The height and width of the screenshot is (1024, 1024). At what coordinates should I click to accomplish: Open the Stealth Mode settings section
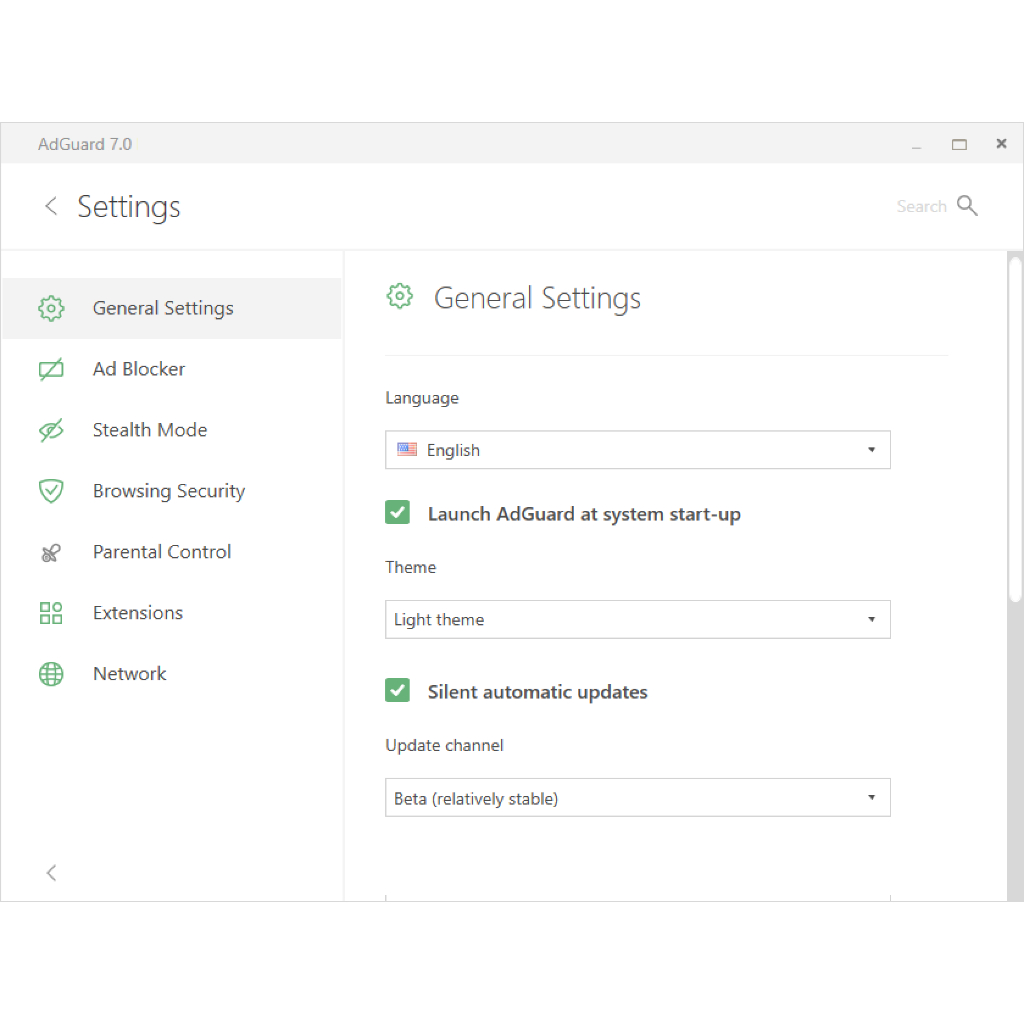pos(150,430)
